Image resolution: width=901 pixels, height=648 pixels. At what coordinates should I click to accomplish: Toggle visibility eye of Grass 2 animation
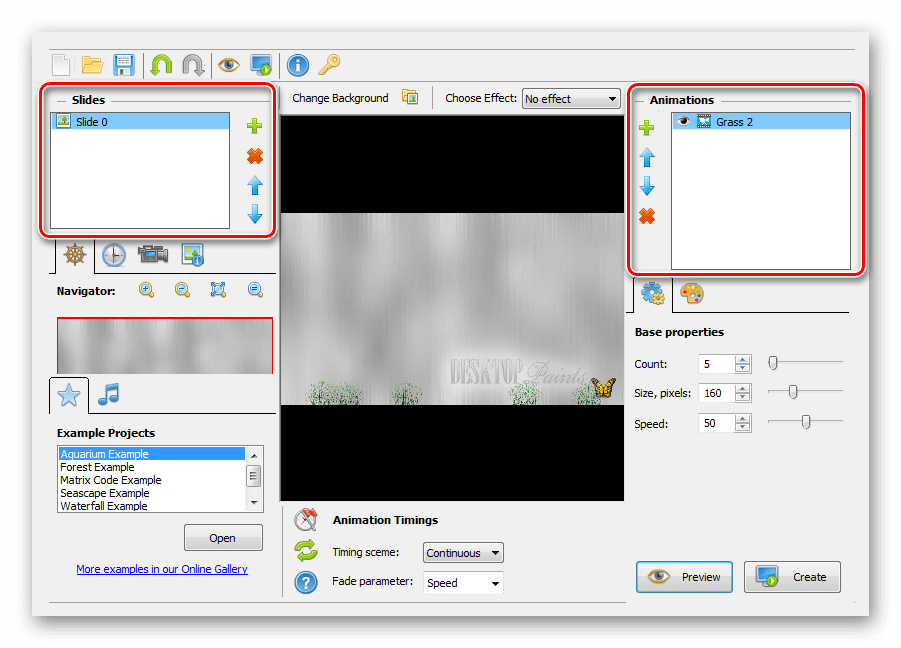(x=683, y=122)
